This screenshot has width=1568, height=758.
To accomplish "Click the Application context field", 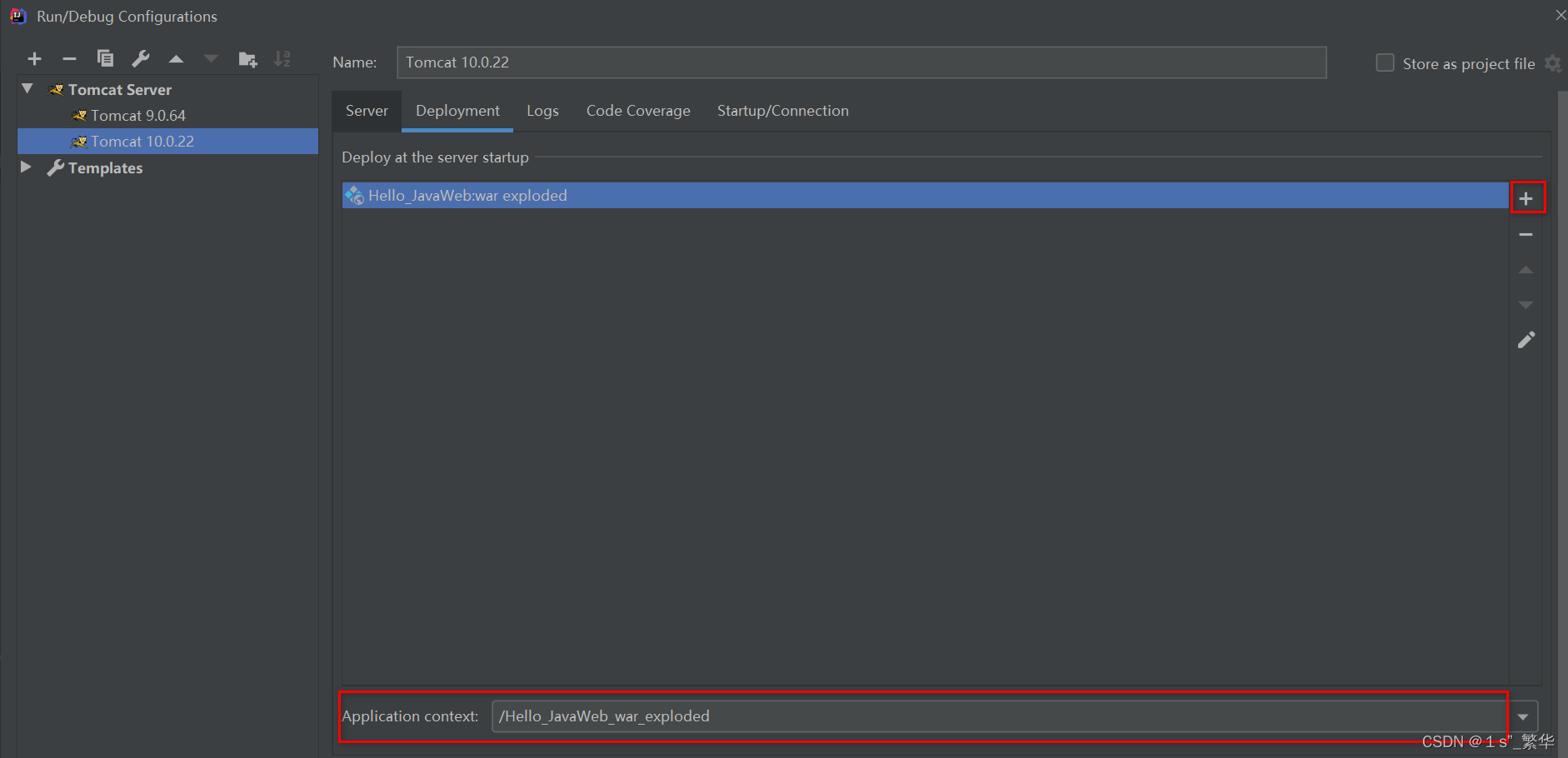I will pyautogui.click(x=1000, y=716).
